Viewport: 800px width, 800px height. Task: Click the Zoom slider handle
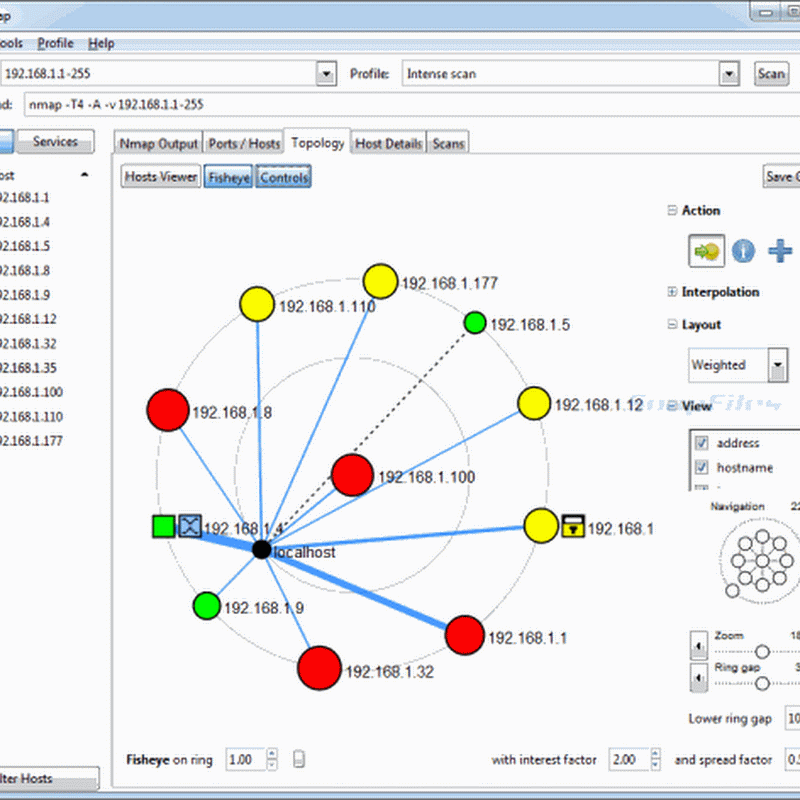point(762,651)
